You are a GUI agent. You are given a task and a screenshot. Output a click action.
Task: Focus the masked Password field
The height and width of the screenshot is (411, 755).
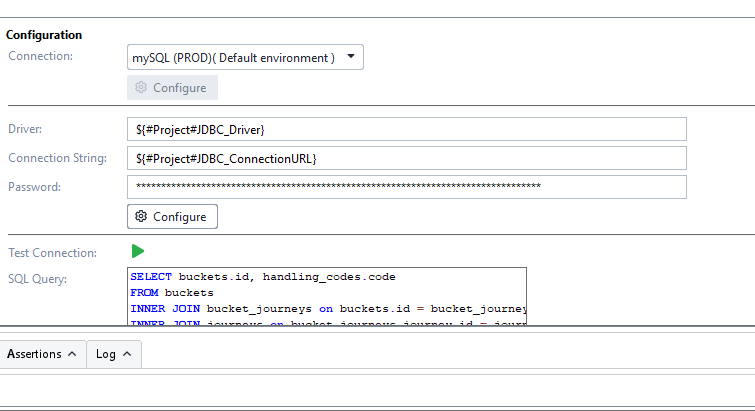406,187
